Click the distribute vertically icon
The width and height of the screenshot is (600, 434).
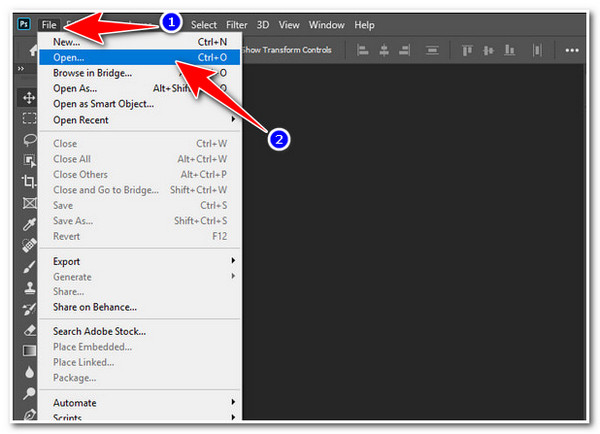coord(537,50)
